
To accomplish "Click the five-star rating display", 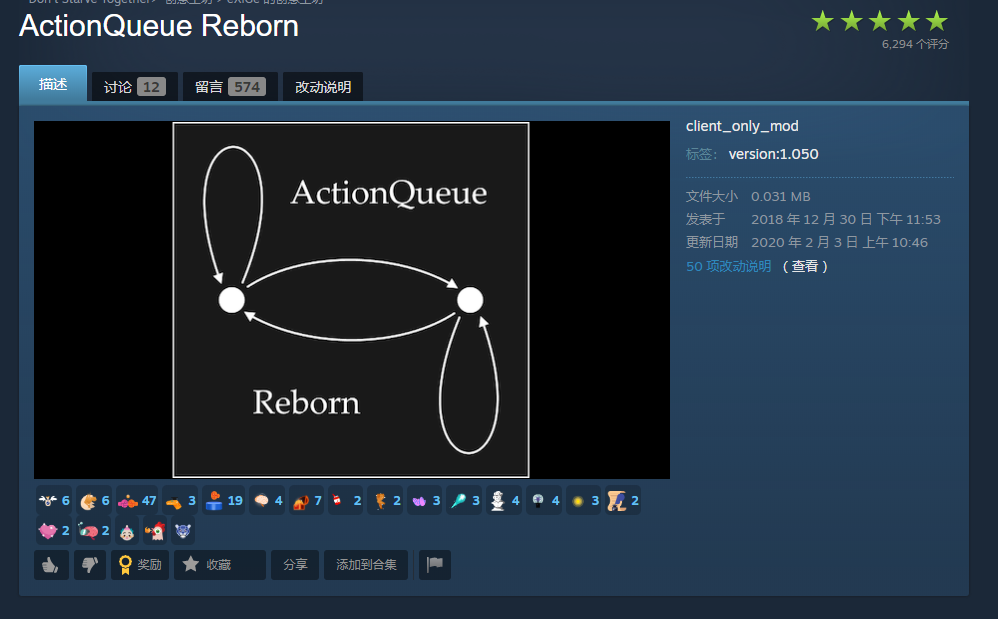I will [x=879, y=21].
